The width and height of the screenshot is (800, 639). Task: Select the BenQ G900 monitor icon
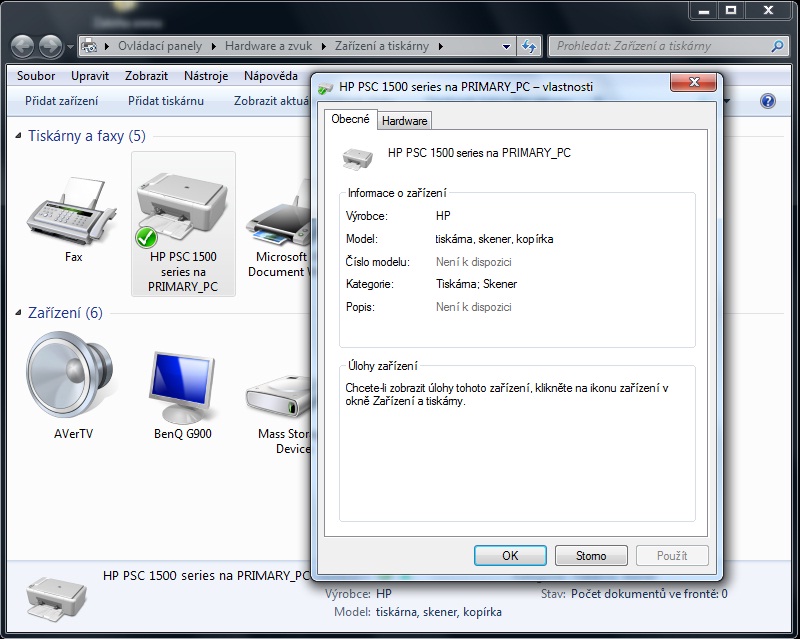tap(182, 387)
